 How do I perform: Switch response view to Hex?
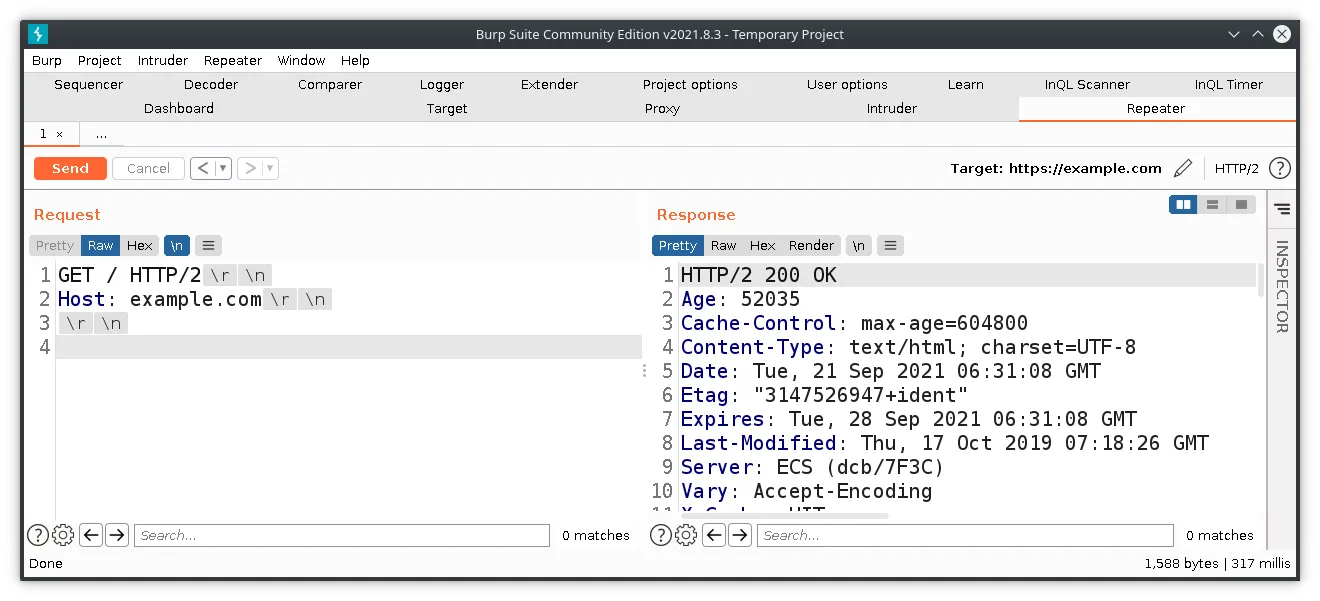pos(763,245)
